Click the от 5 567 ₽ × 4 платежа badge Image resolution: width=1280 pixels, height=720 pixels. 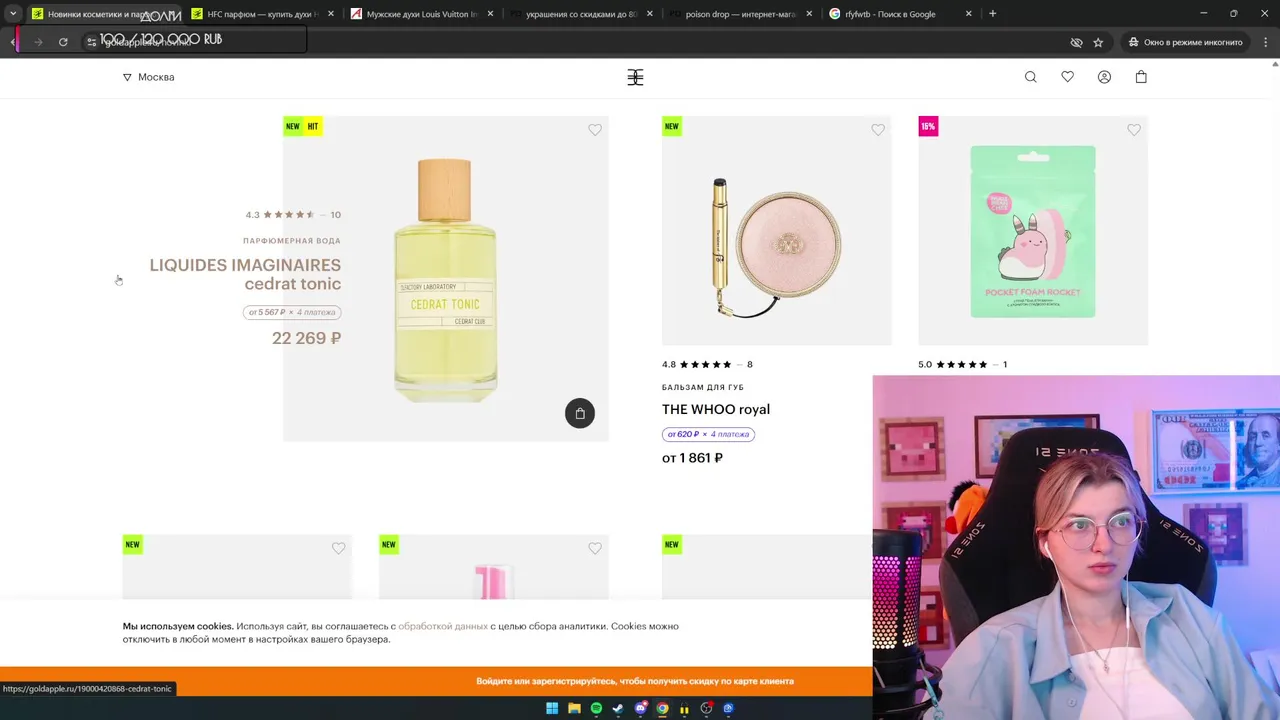[291, 312]
